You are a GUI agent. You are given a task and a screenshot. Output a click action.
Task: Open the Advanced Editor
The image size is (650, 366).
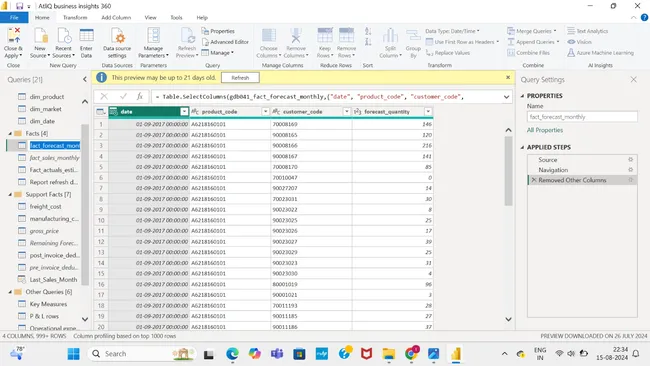click(x=225, y=42)
